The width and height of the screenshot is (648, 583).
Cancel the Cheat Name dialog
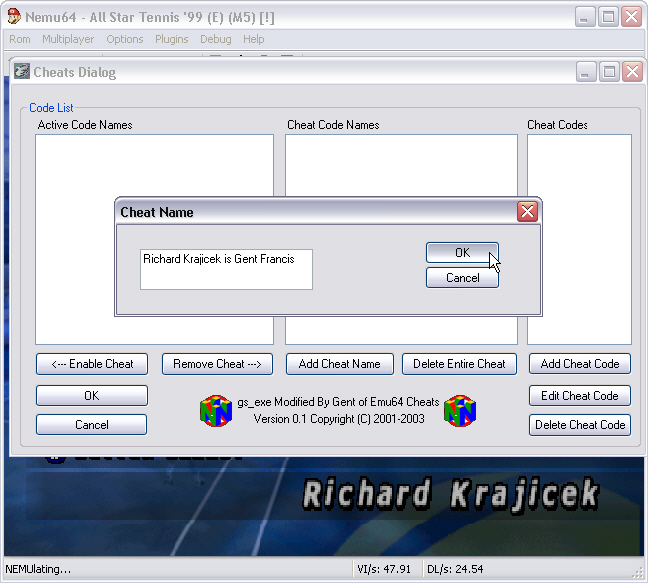coord(462,278)
